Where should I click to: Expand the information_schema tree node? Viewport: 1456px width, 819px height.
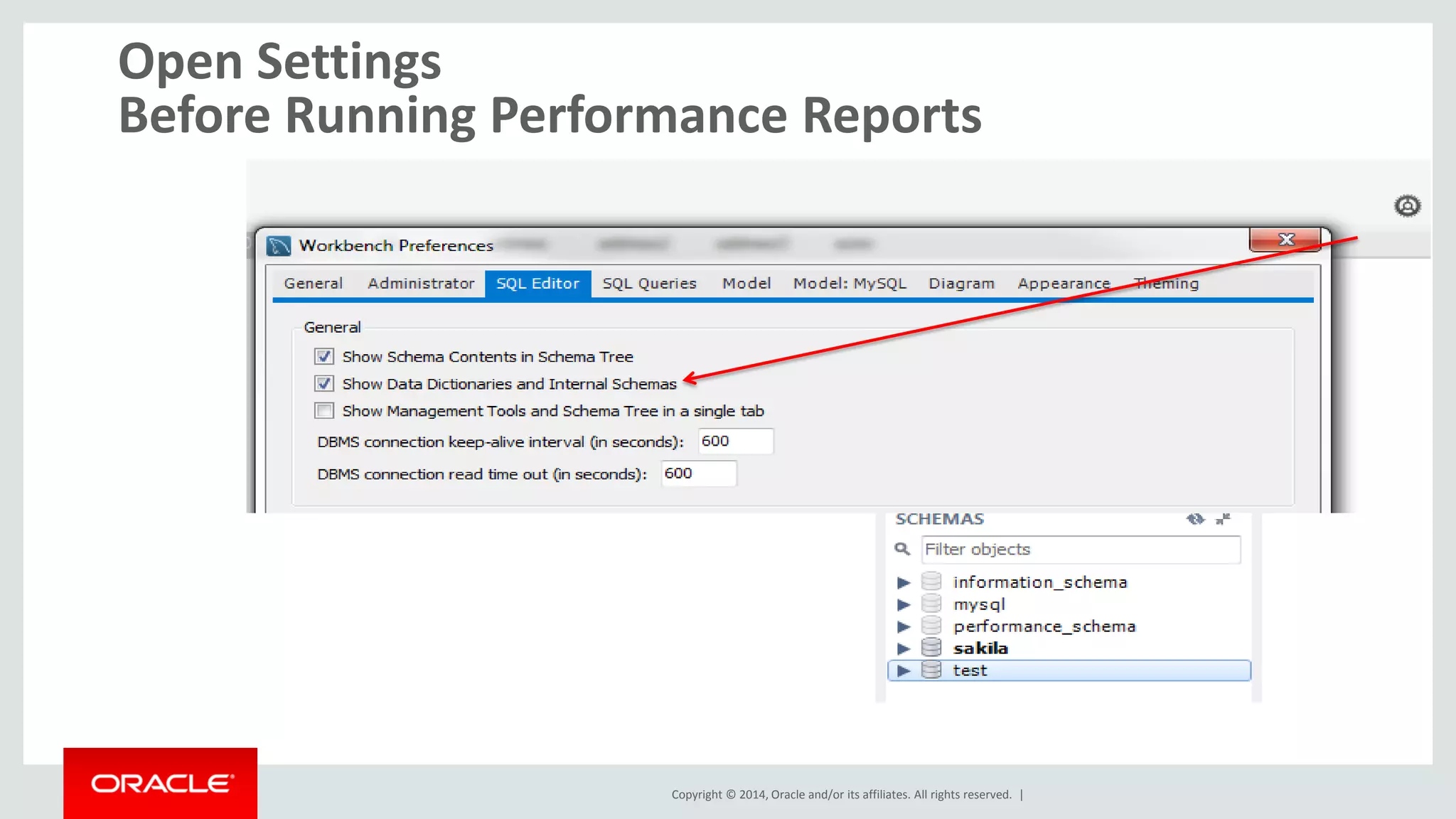[x=904, y=582]
